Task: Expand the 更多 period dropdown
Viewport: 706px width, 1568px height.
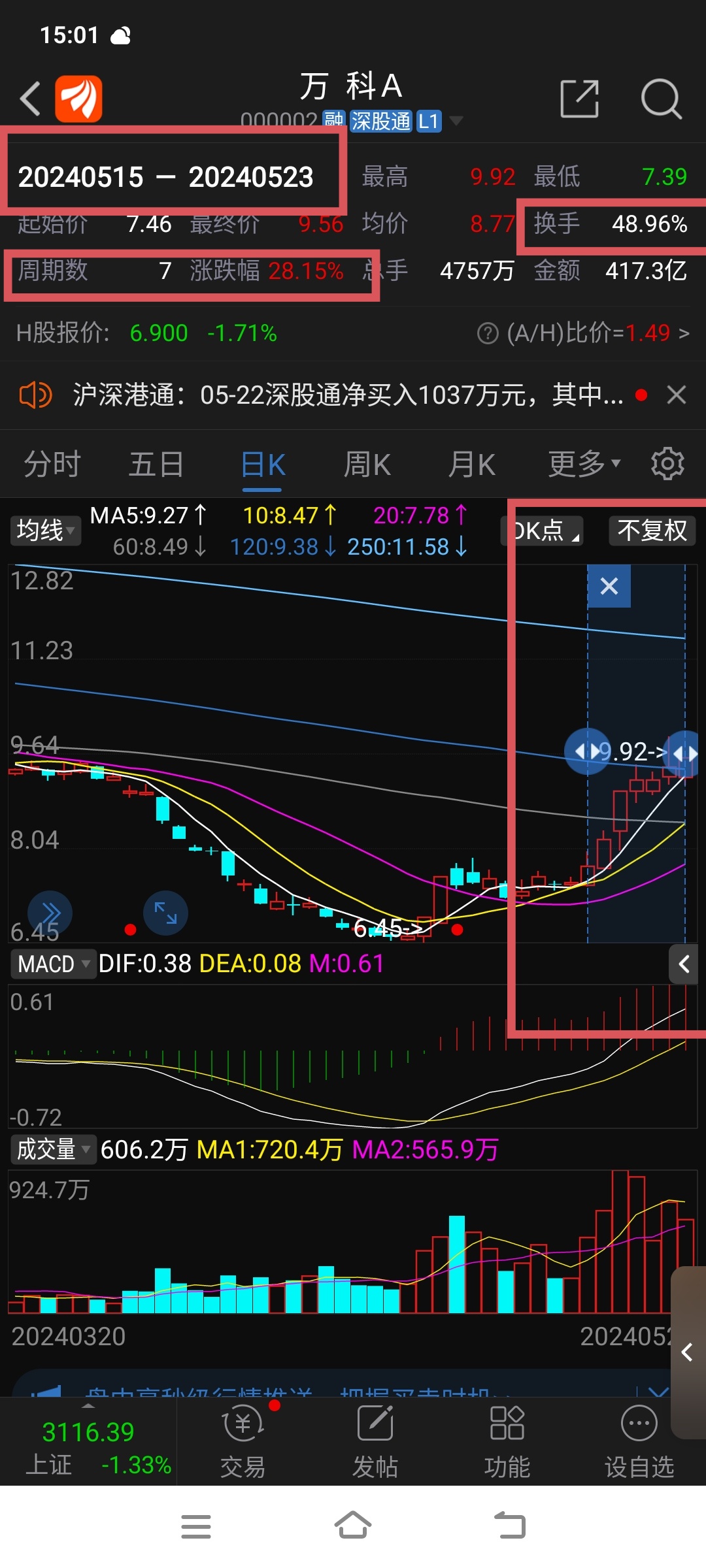Action: (584, 464)
